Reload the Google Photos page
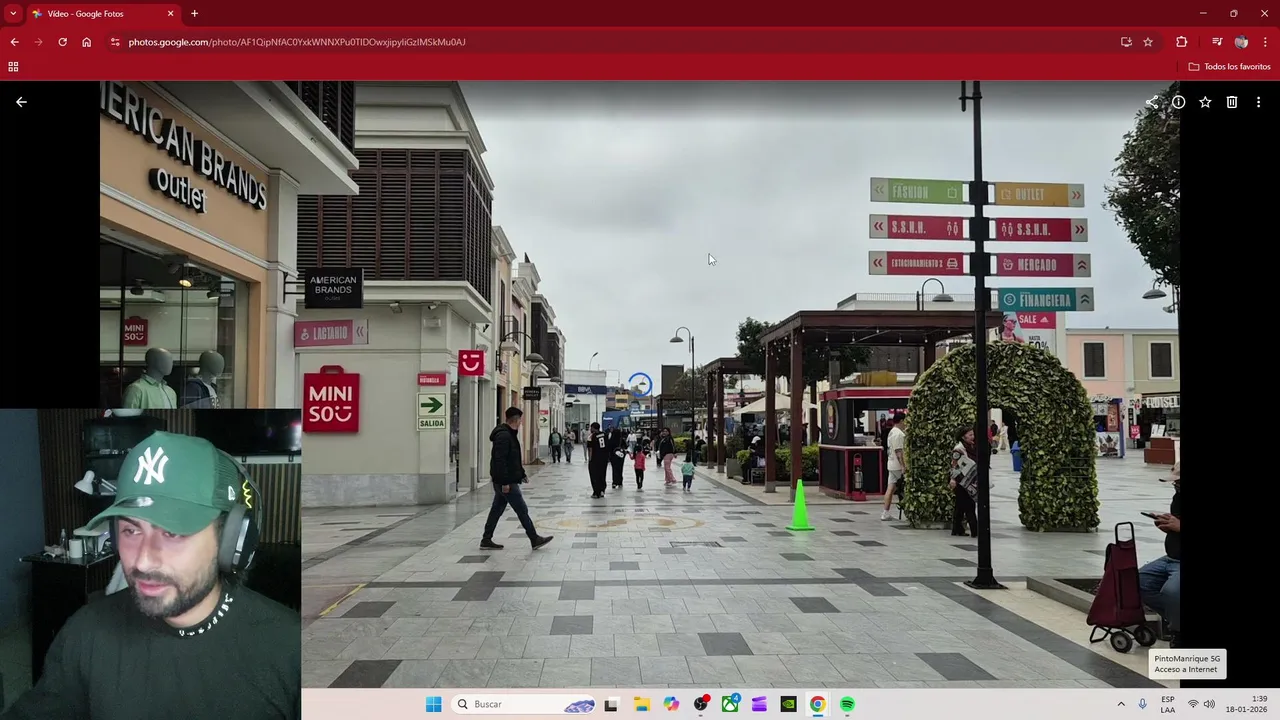 pyautogui.click(x=63, y=42)
